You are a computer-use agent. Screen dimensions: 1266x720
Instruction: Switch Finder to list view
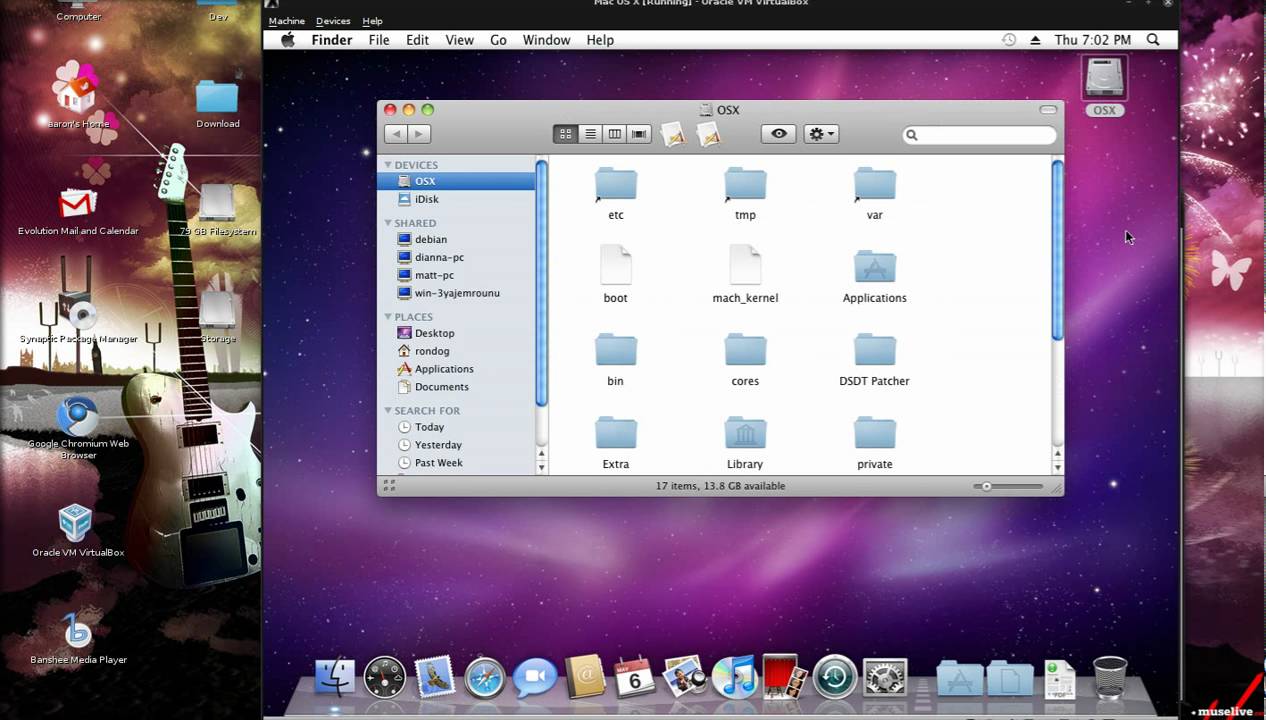pyautogui.click(x=590, y=134)
